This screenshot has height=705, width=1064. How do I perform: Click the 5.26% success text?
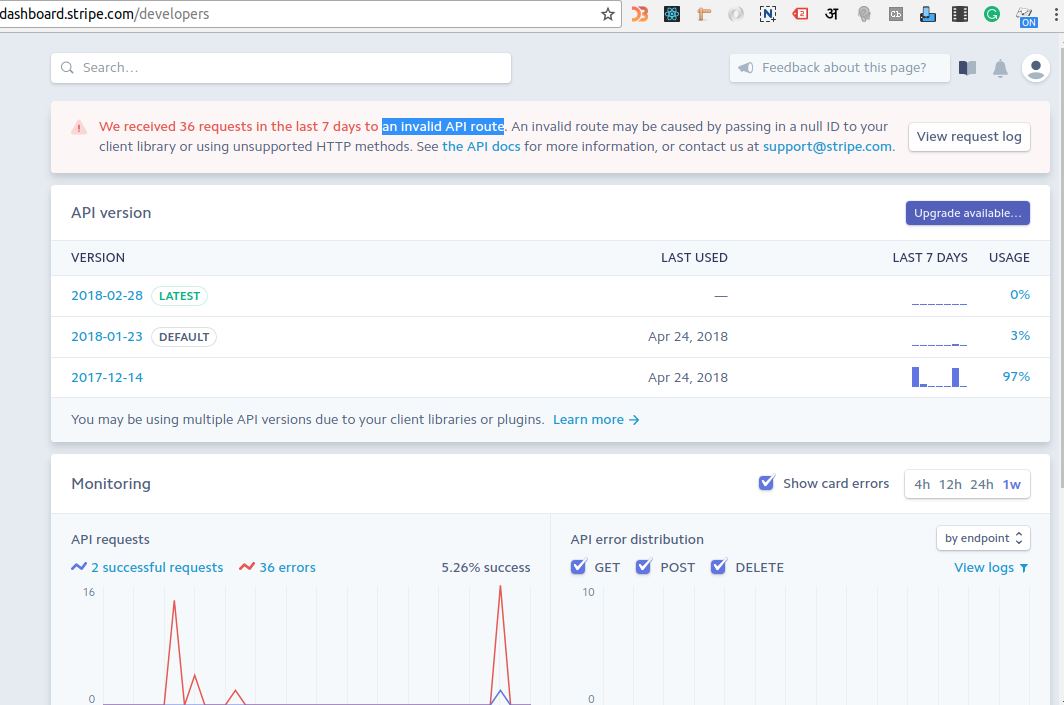click(486, 567)
